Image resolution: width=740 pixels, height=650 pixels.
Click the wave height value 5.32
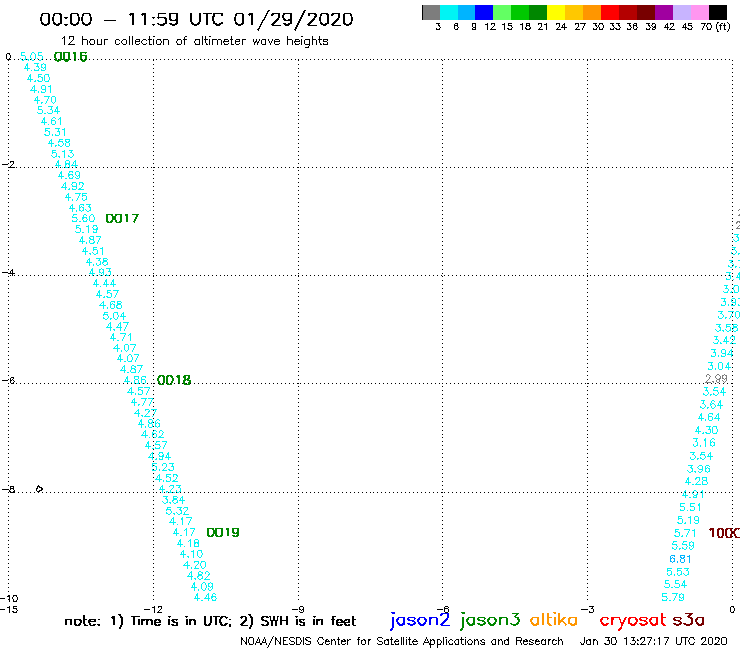point(177,511)
